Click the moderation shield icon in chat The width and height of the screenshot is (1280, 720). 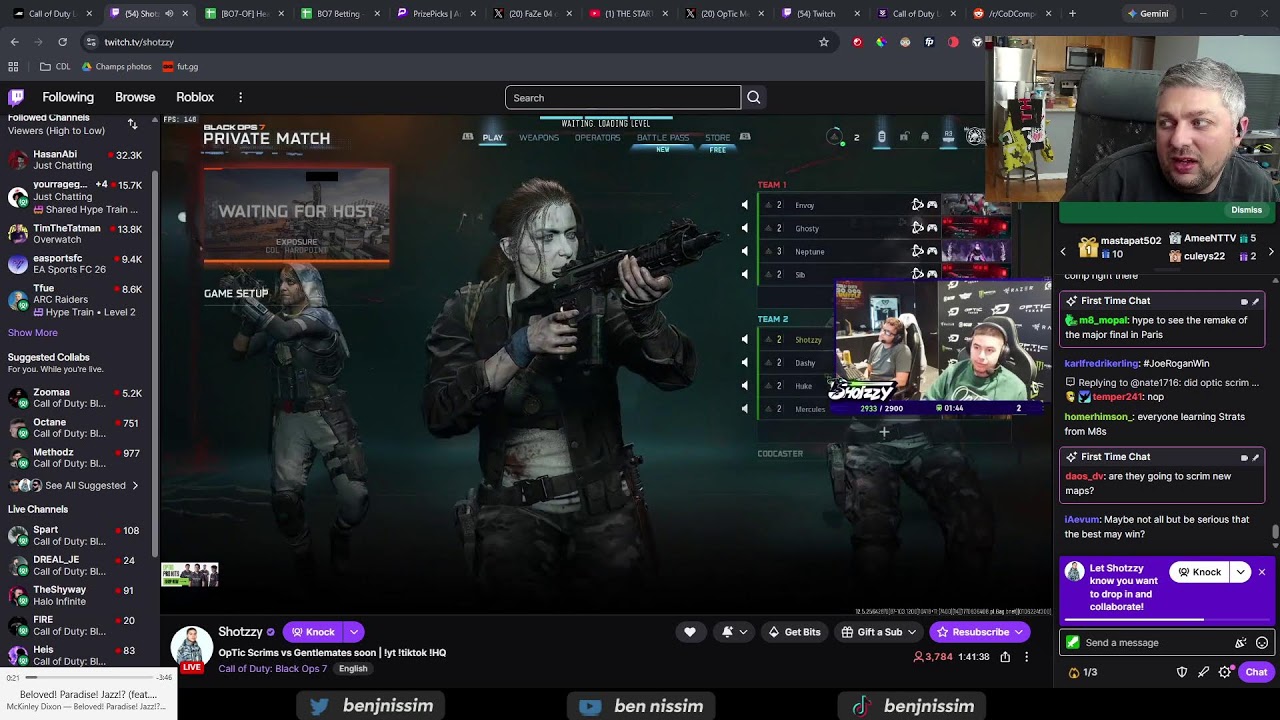[1182, 672]
